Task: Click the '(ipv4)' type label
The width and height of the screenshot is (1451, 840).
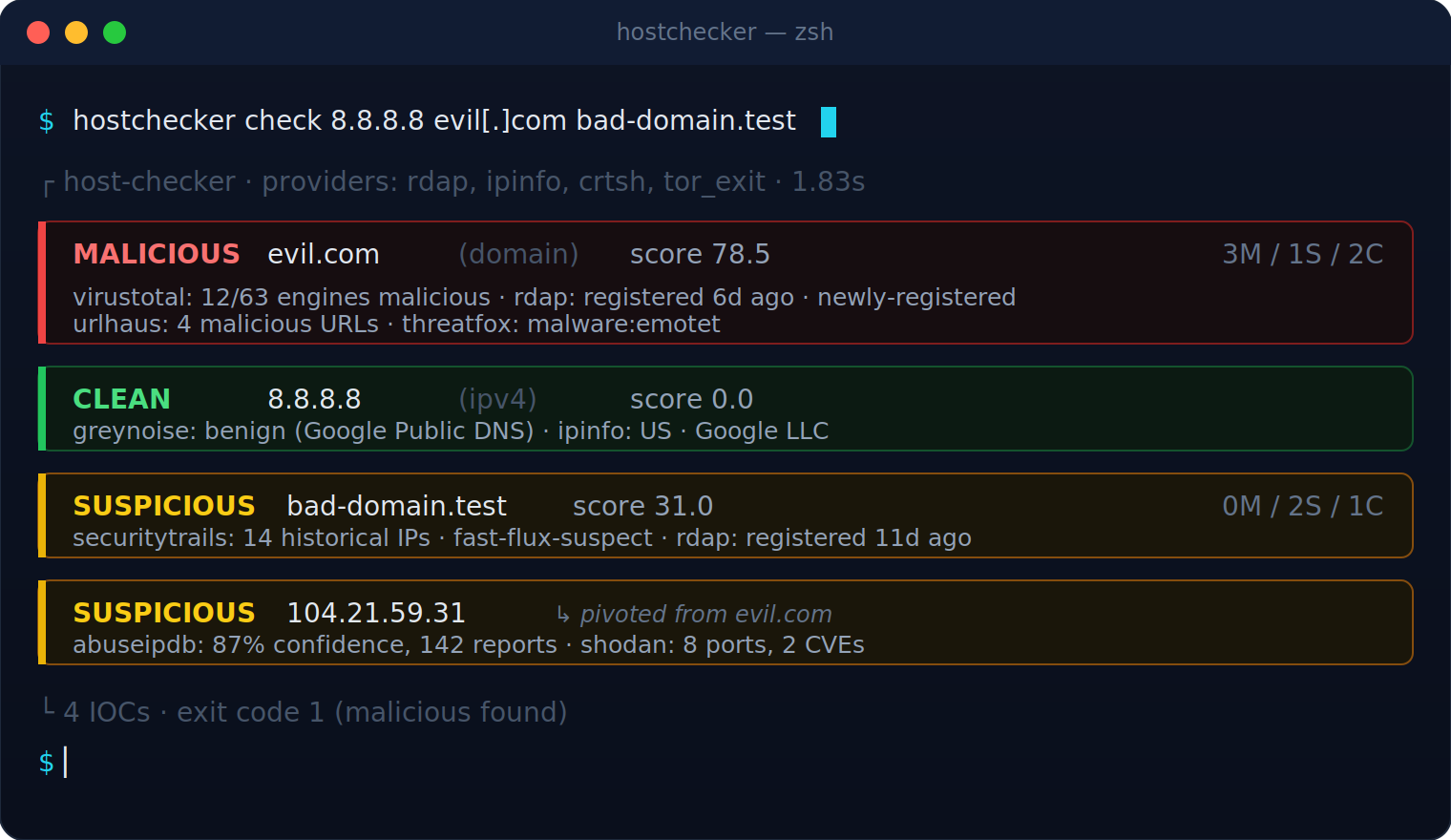Action: pos(497,399)
